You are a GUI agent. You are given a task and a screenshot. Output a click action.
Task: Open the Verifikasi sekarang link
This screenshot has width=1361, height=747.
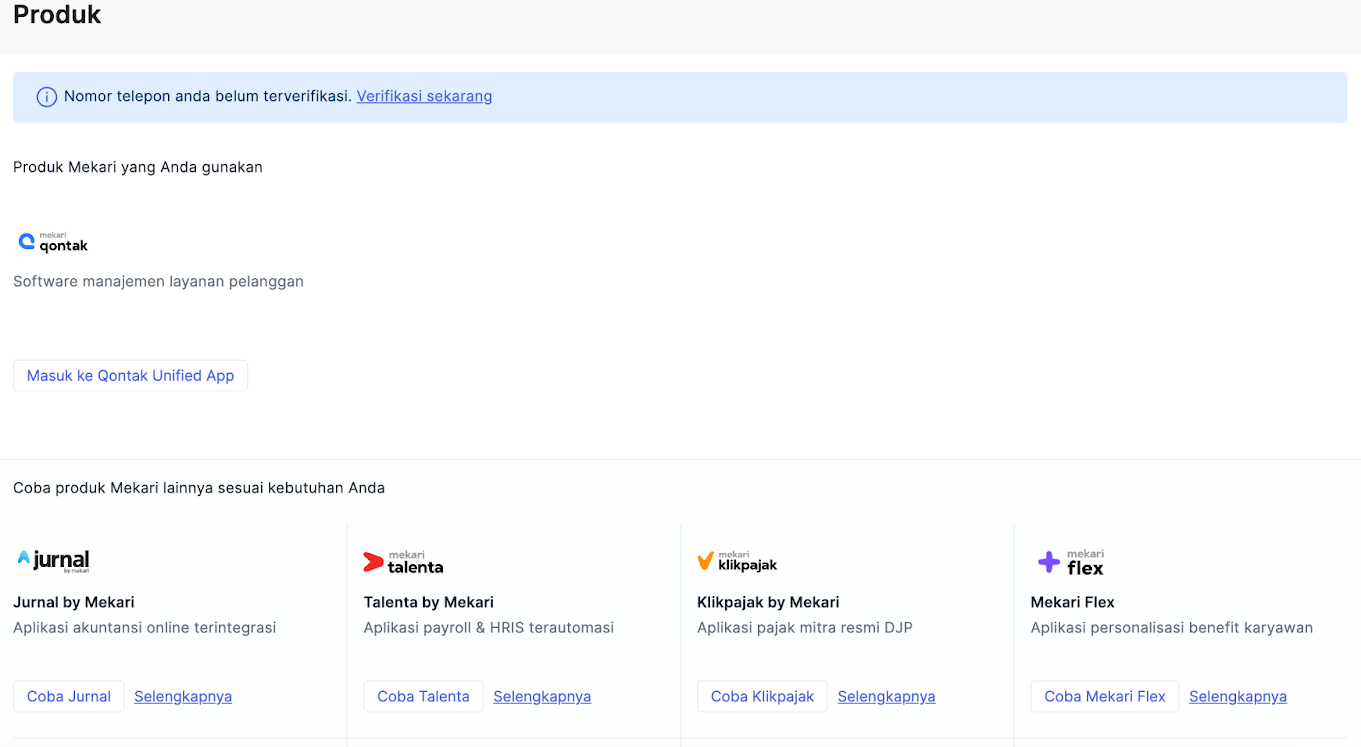(424, 96)
